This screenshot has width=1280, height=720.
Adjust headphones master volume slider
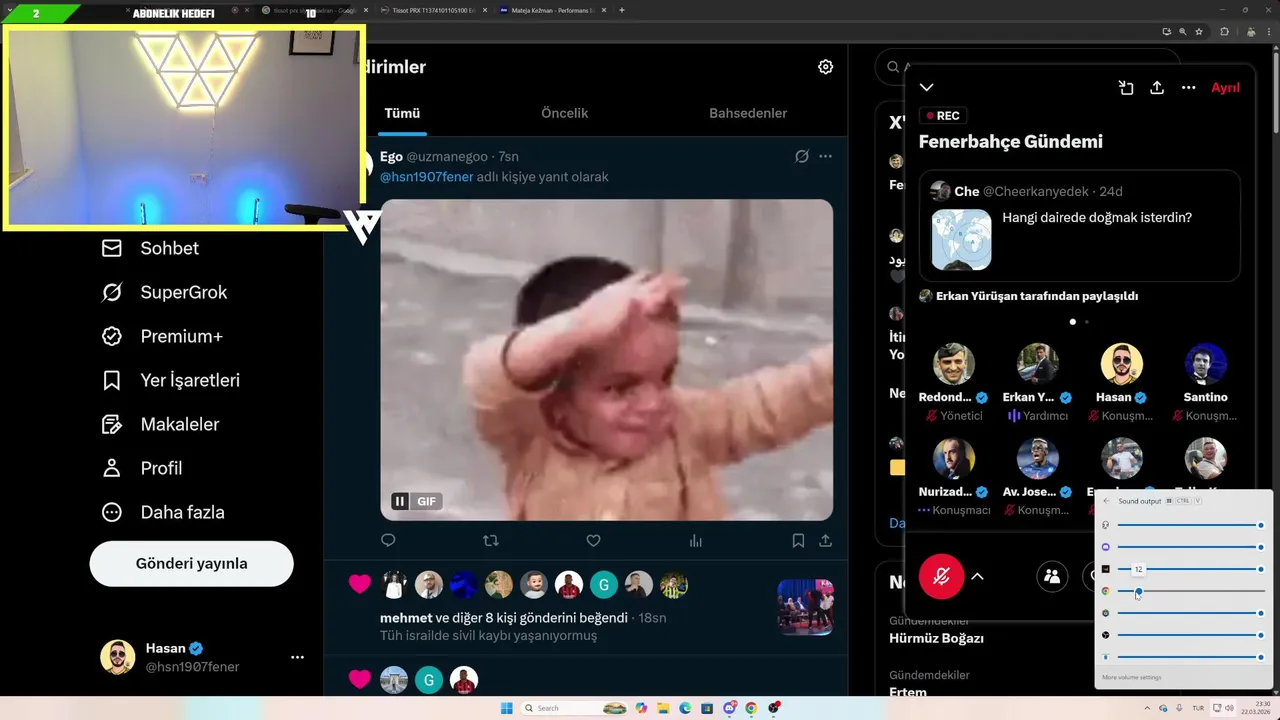pos(1190,525)
